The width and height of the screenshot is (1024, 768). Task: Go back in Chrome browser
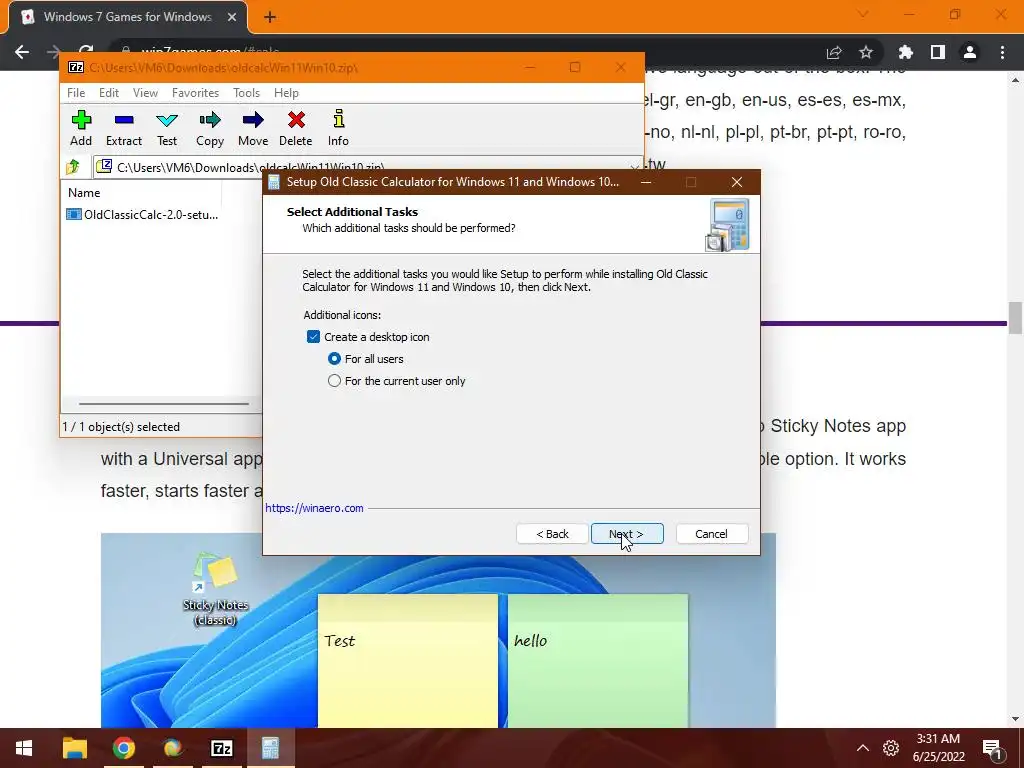click(x=22, y=52)
